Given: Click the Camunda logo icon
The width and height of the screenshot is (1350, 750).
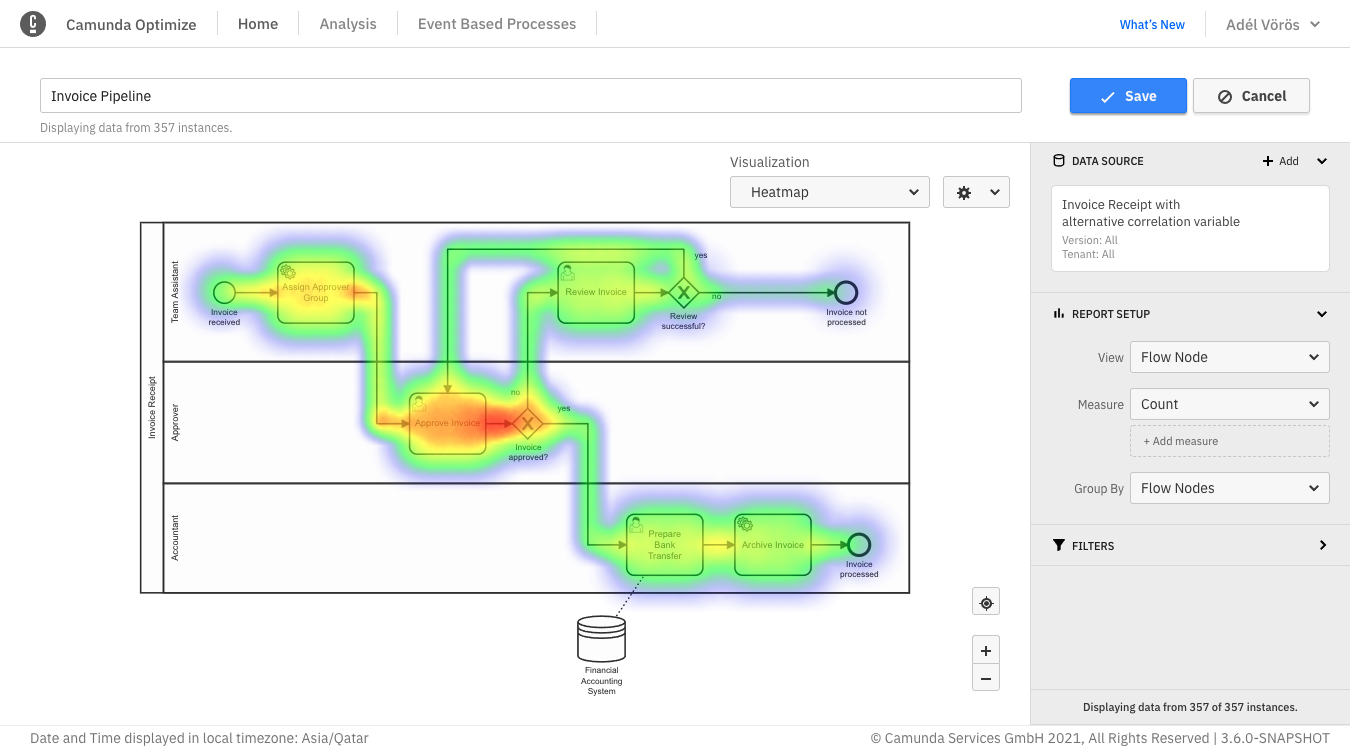Looking at the screenshot, I should pos(33,24).
